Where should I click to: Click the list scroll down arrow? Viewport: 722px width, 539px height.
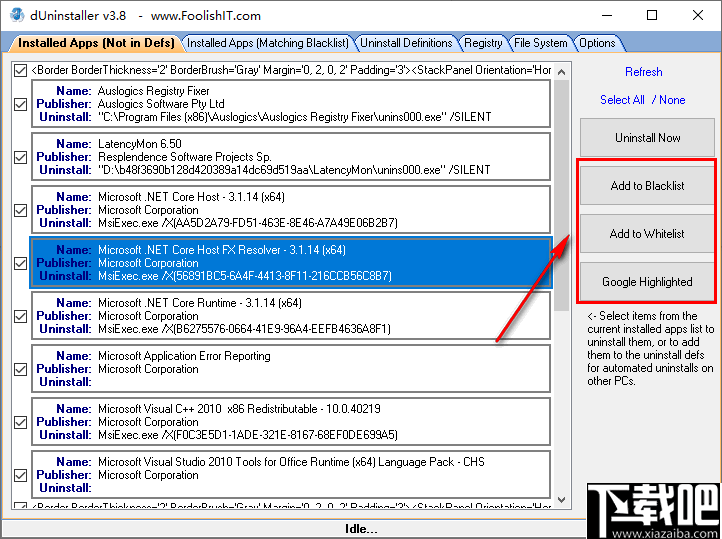point(561,500)
